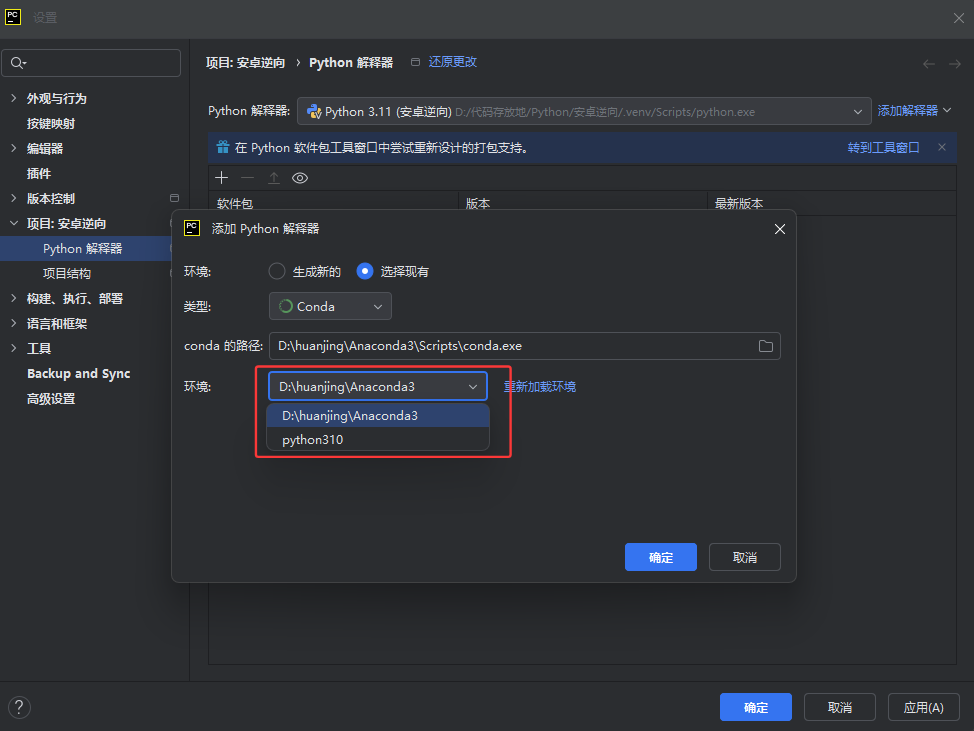This screenshot has width=974, height=731.
Task: Click 取消 at bottom of Settings window
Action: tap(840, 707)
